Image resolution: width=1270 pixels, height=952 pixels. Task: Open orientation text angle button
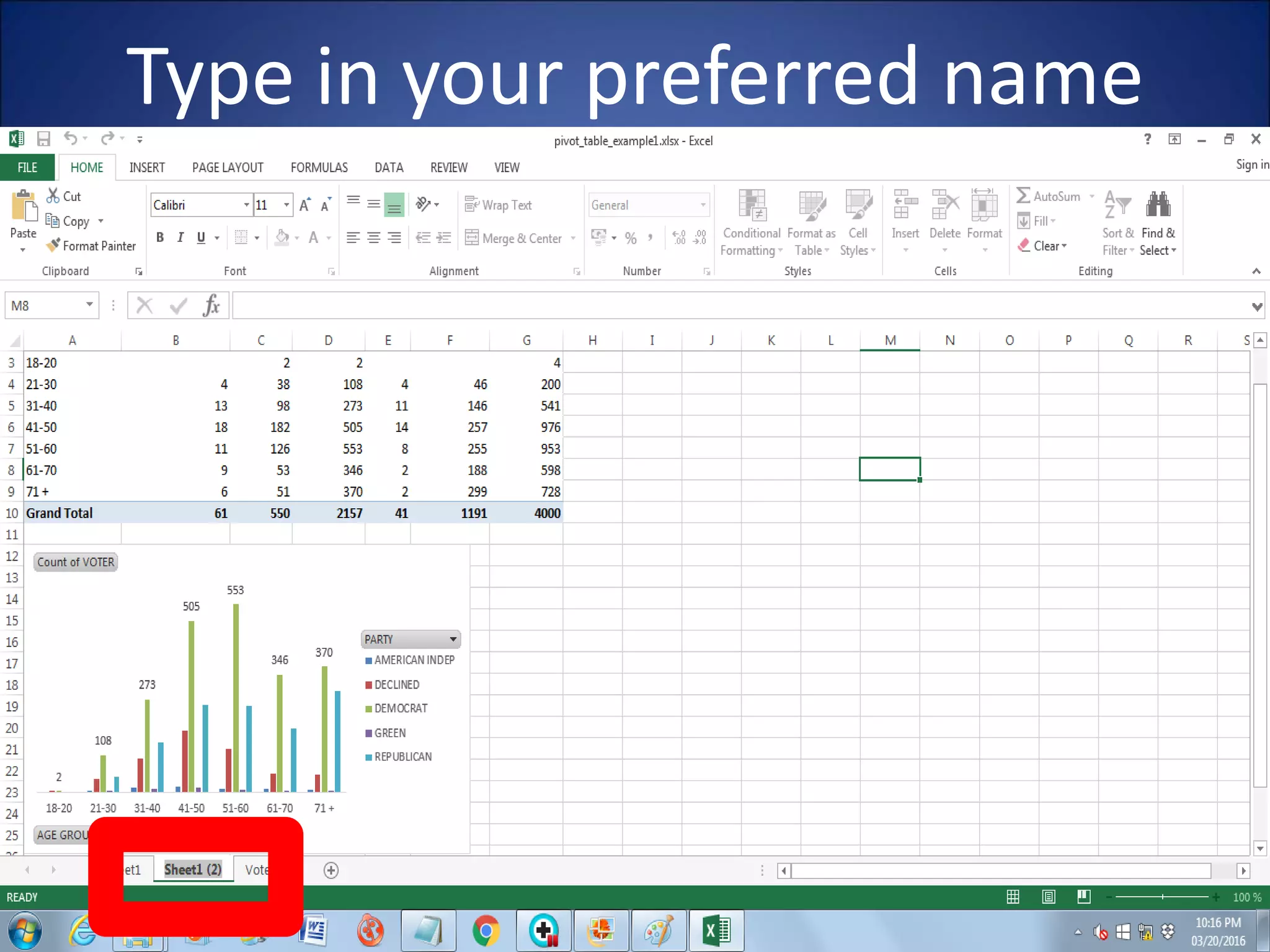(x=427, y=205)
